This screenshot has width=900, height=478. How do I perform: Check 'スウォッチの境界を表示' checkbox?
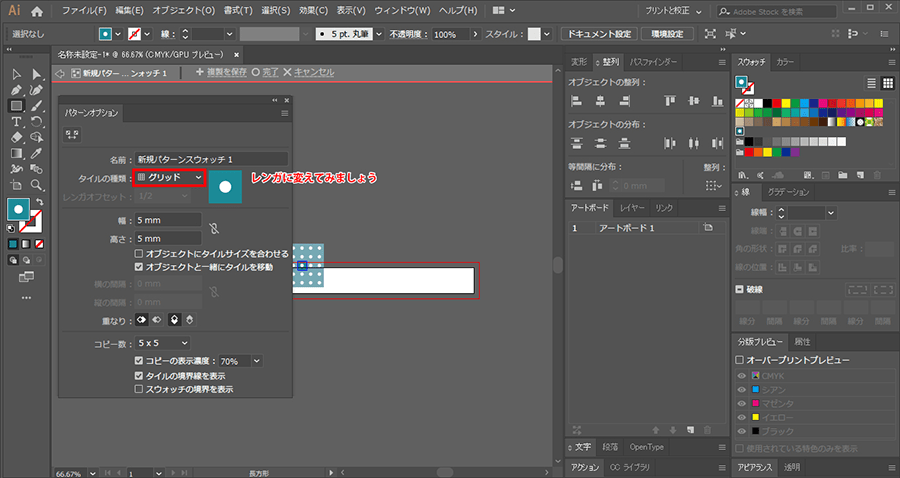(140, 388)
